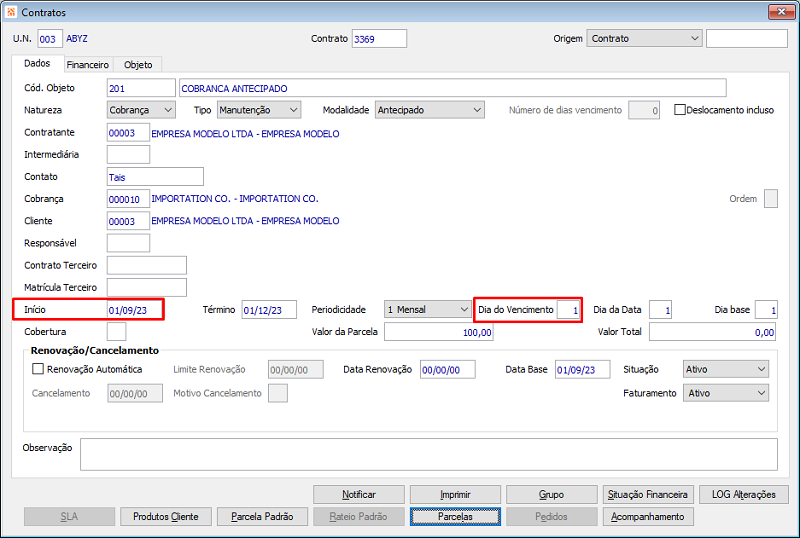Click IMPORTATION CO. cobrança name text

(235, 199)
